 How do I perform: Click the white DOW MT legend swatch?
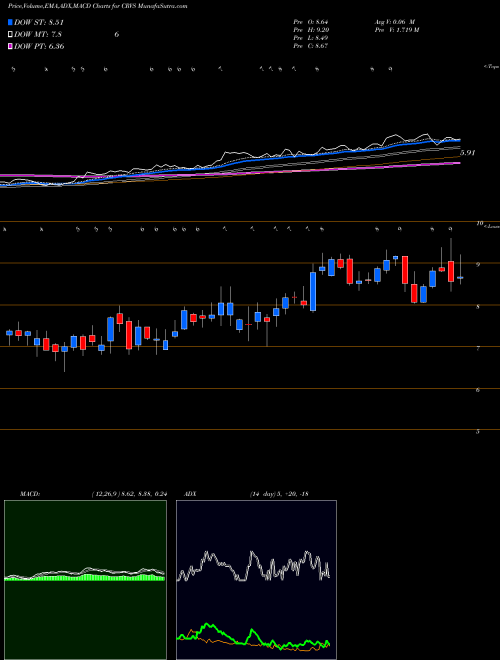(10, 35)
